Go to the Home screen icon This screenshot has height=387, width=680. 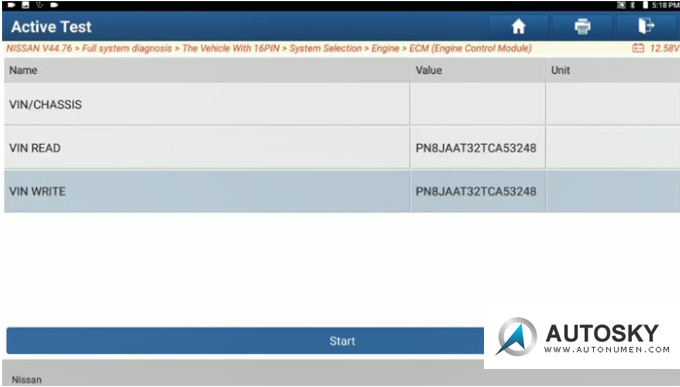click(x=518, y=26)
